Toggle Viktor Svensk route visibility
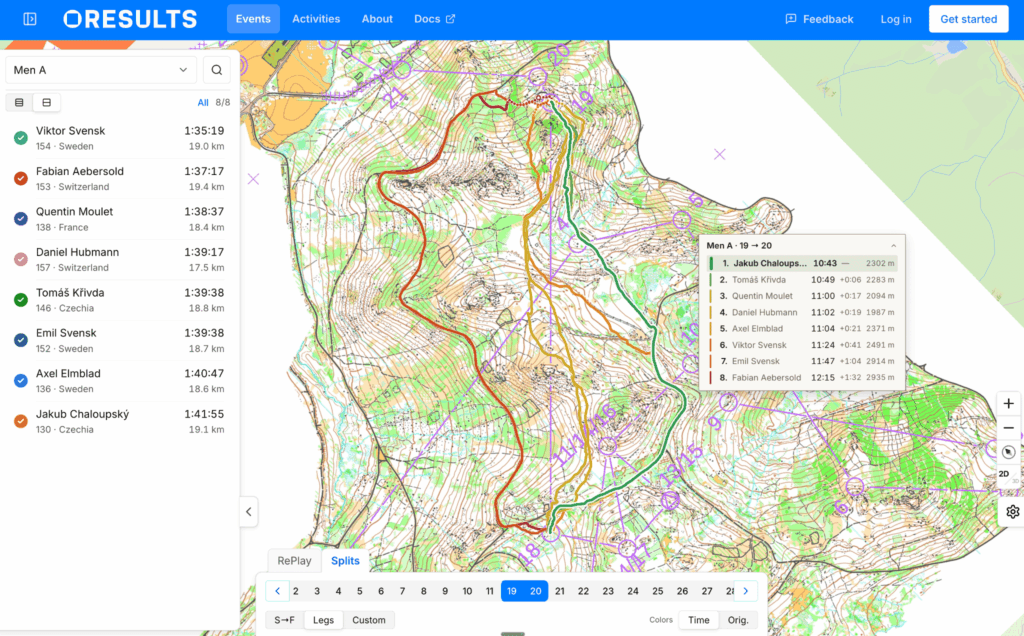 click(21, 138)
